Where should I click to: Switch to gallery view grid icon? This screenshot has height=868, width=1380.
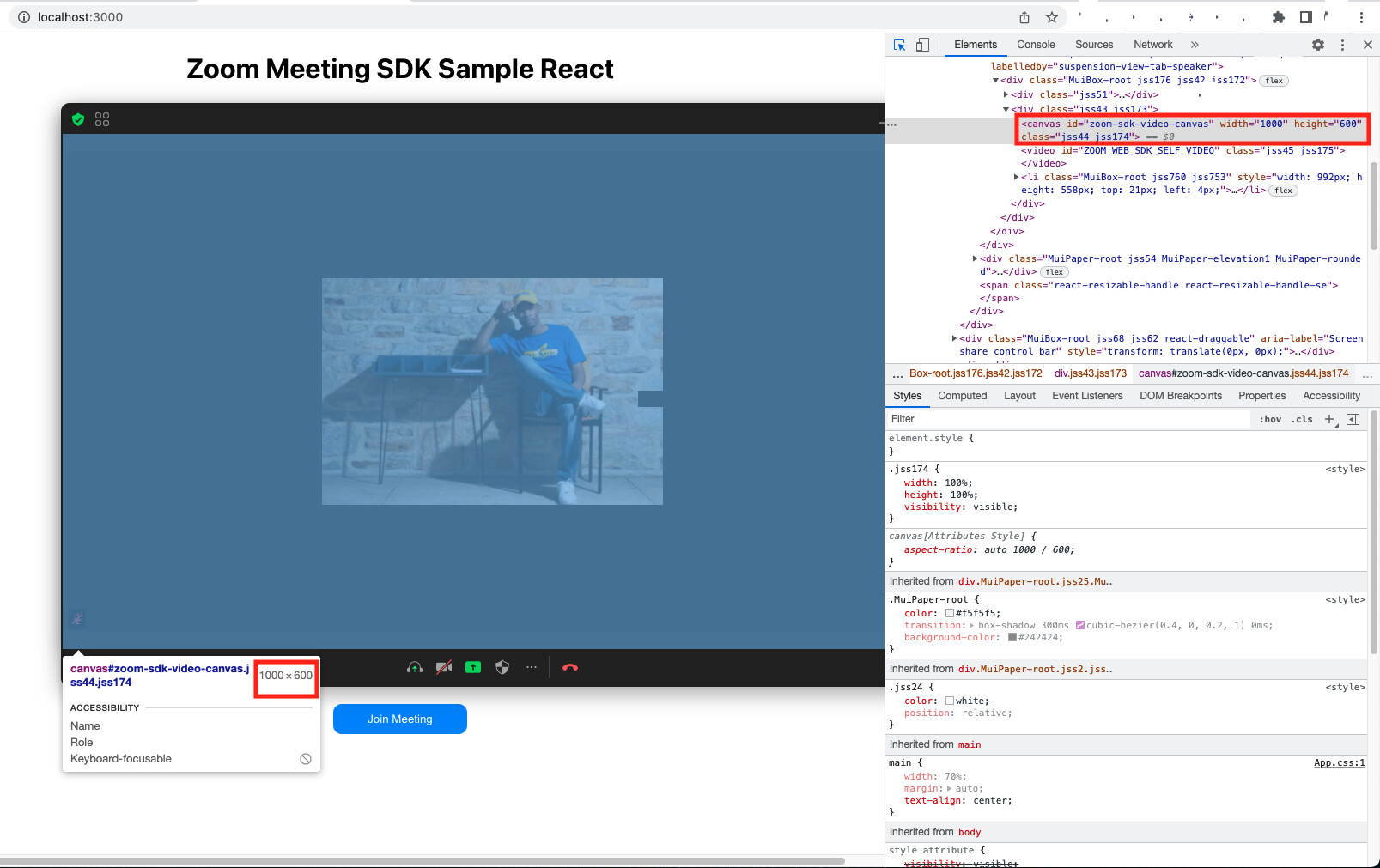point(102,119)
